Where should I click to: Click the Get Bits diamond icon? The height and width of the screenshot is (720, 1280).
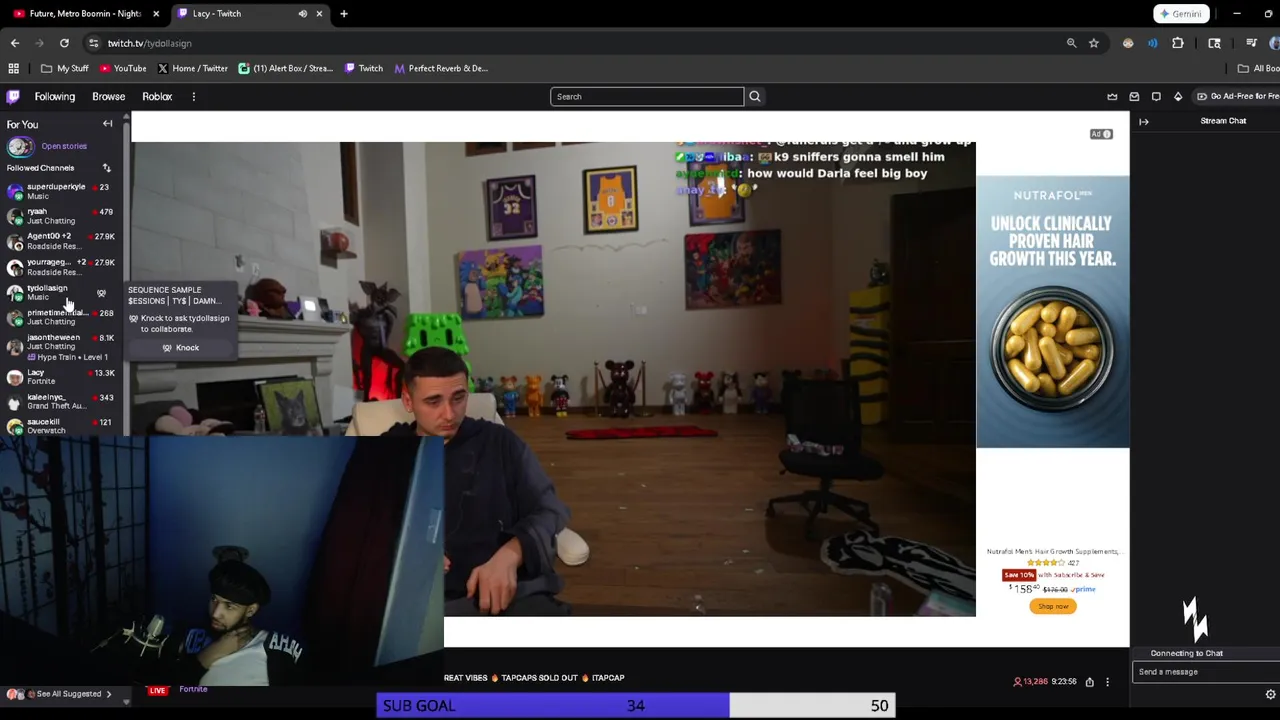pos(1178,97)
